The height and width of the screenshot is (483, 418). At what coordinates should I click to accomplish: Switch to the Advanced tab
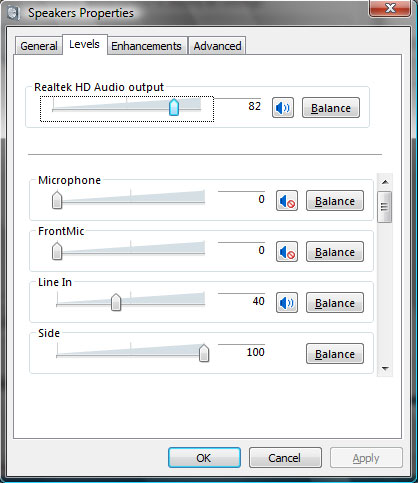(x=217, y=46)
